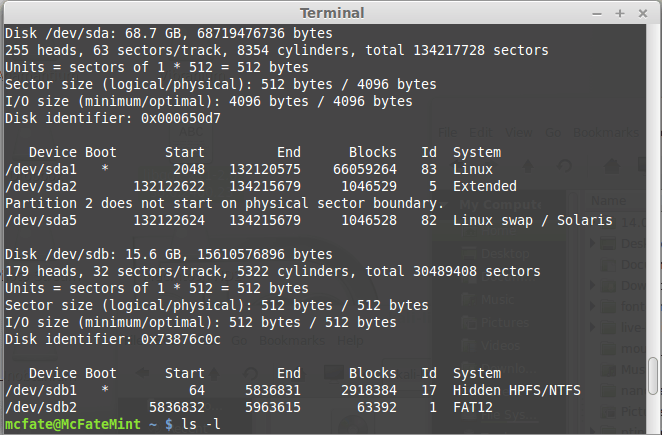This screenshot has height=435, width=662.
Task: Minimize the Terminal window
Action: (x=598, y=13)
